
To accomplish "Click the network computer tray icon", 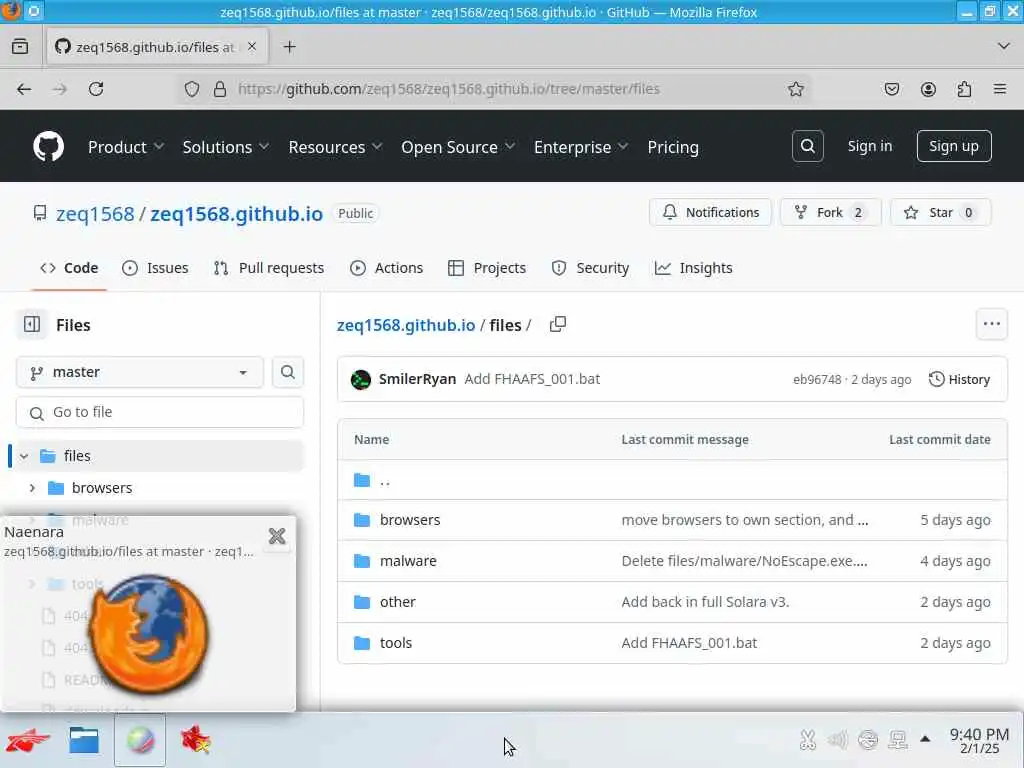I will [898, 740].
